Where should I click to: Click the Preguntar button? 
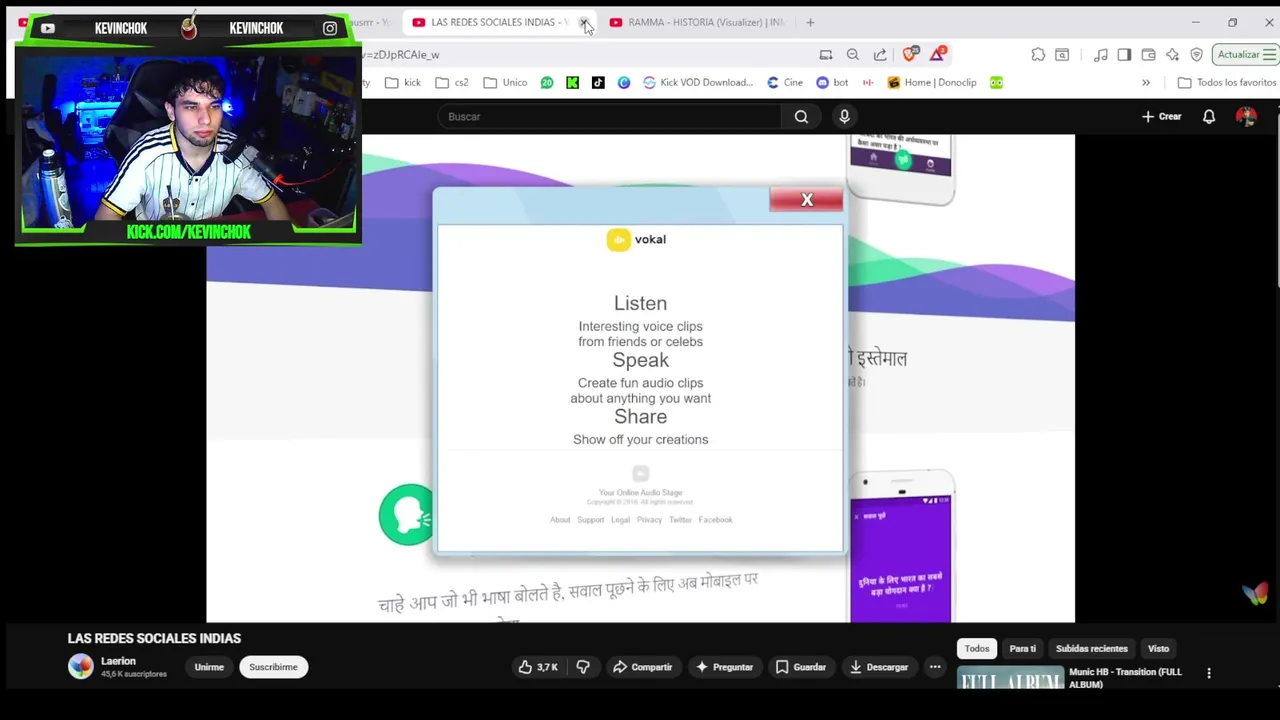pyautogui.click(x=724, y=667)
